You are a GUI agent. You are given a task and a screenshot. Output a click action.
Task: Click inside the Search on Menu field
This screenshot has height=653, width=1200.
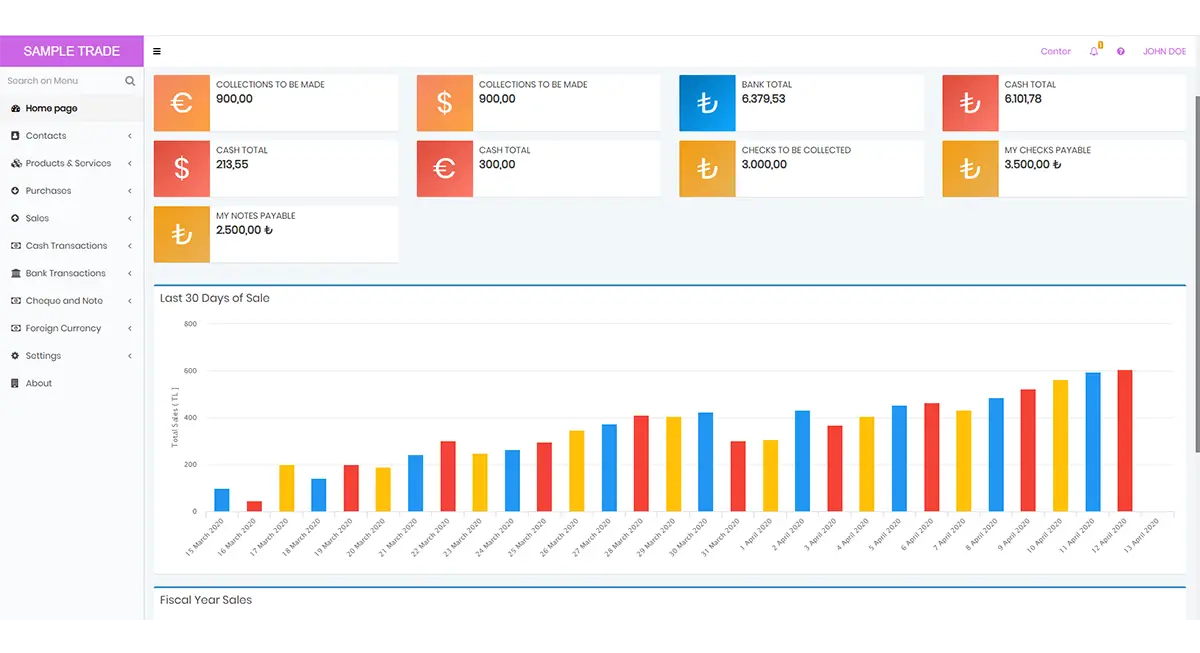(62, 81)
